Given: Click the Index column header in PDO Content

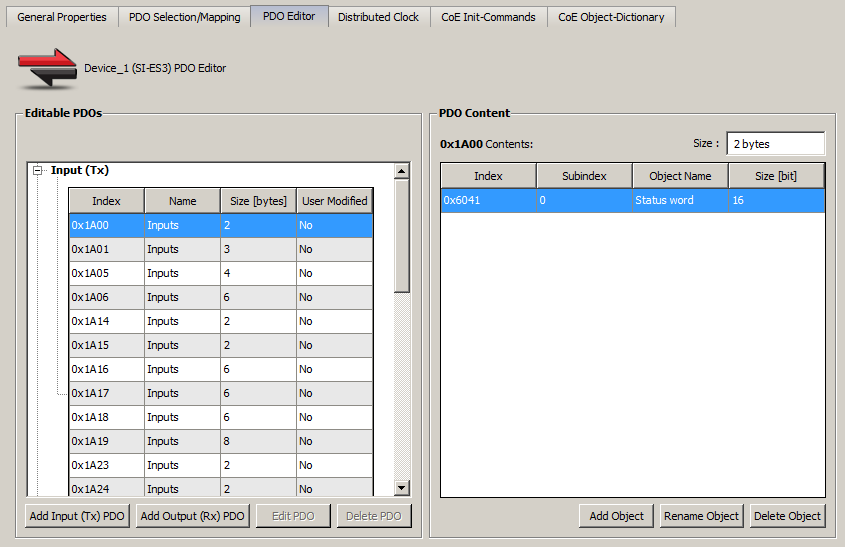Looking at the screenshot, I should [488, 176].
